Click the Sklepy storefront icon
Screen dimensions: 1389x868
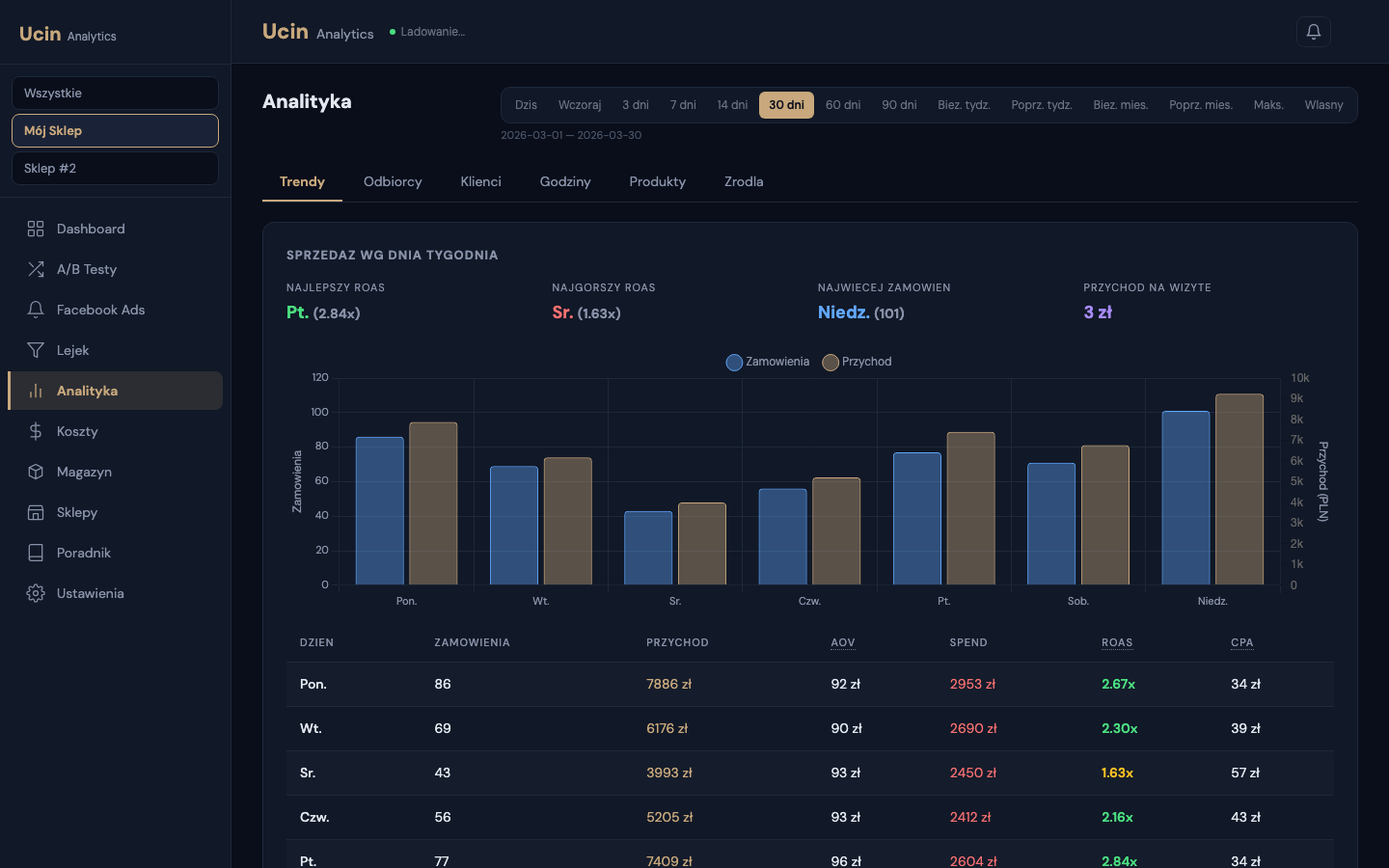pos(36,512)
